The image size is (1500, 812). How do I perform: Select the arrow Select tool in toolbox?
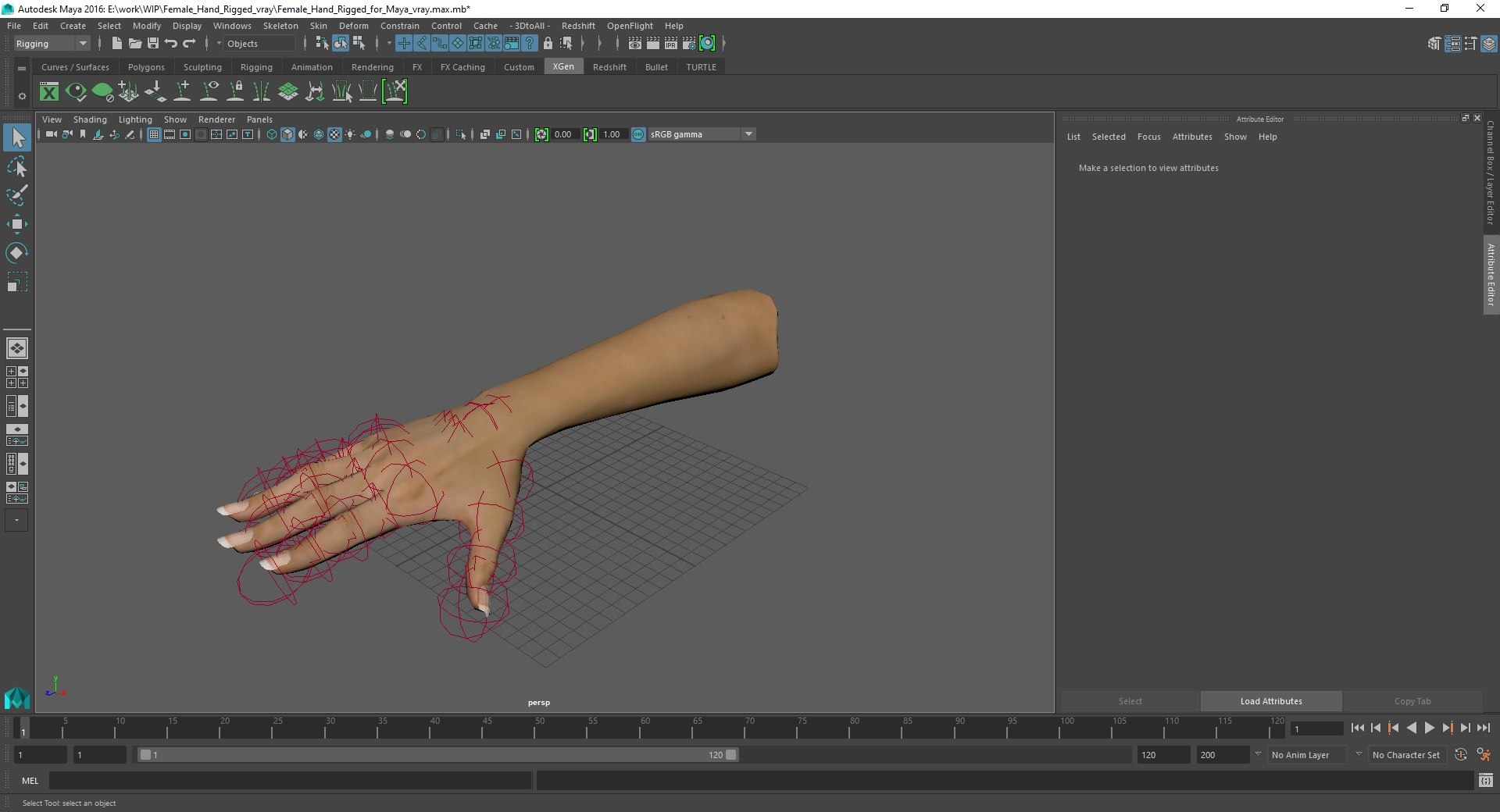(x=16, y=138)
